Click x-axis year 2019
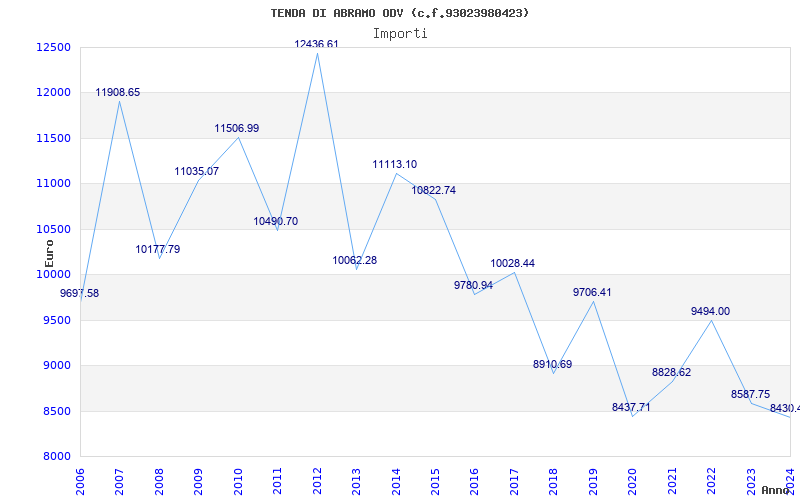This screenshot has width=800, height=500. click(x=593, y=481)
